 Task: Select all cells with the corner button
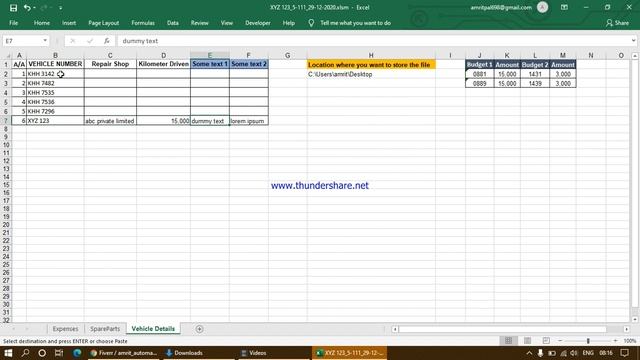(7, 55)
